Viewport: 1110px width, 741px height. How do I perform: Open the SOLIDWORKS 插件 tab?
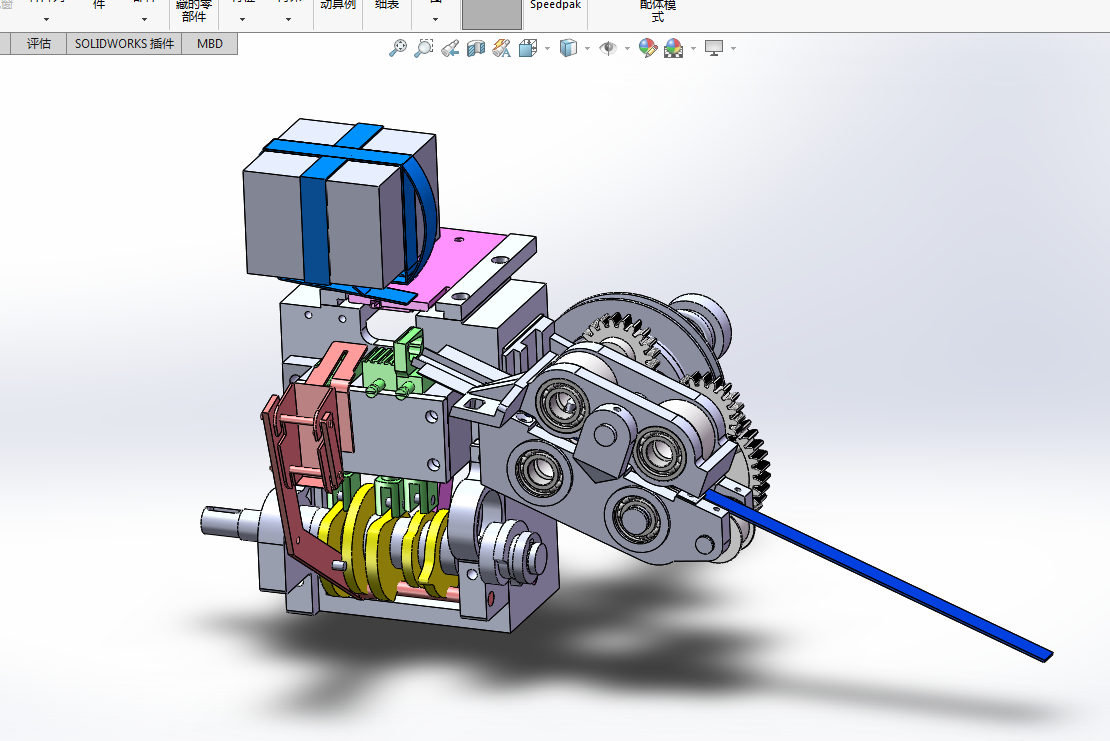pos(125,44)
